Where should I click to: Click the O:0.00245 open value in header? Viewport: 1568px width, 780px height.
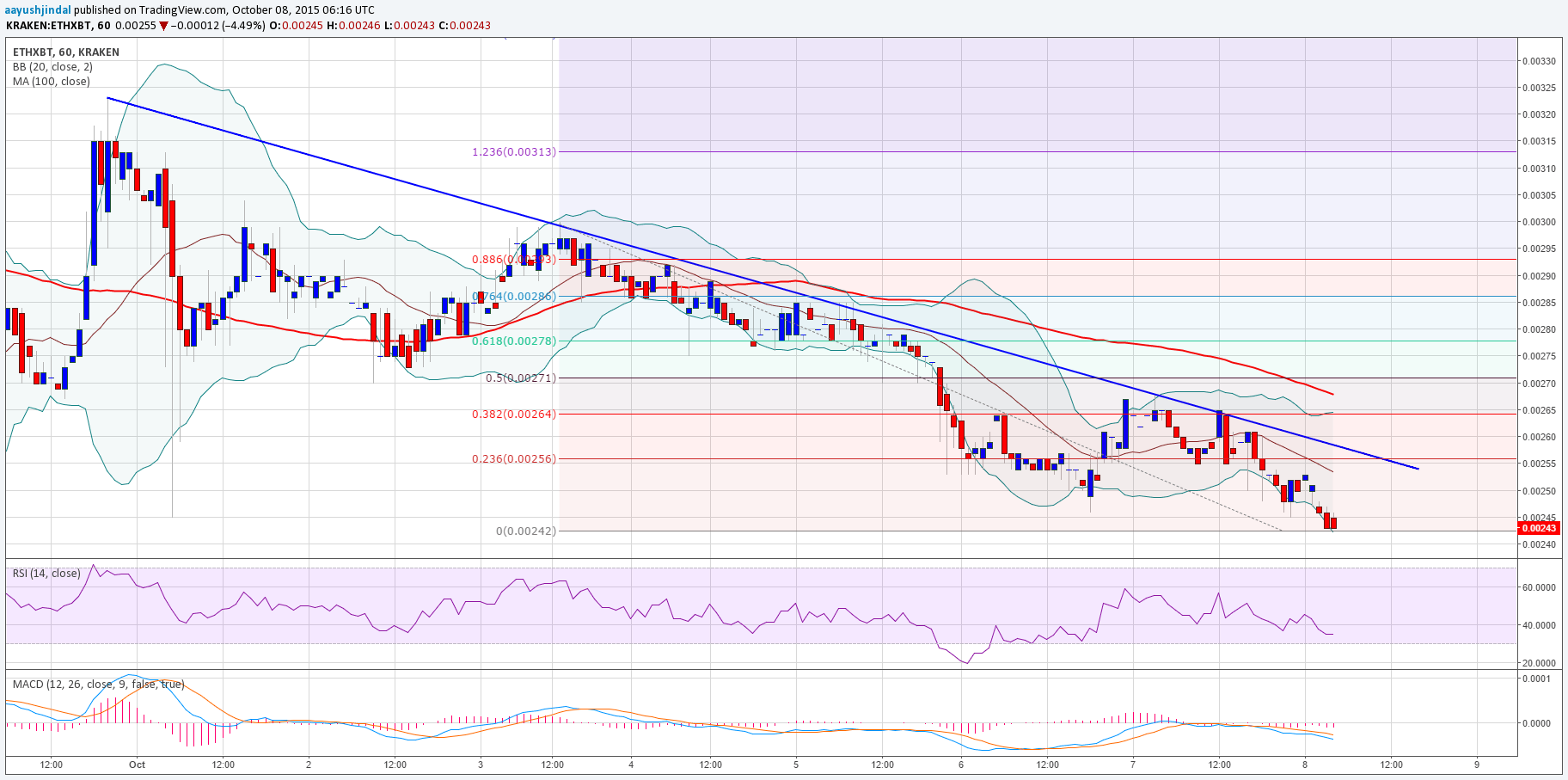297,26
